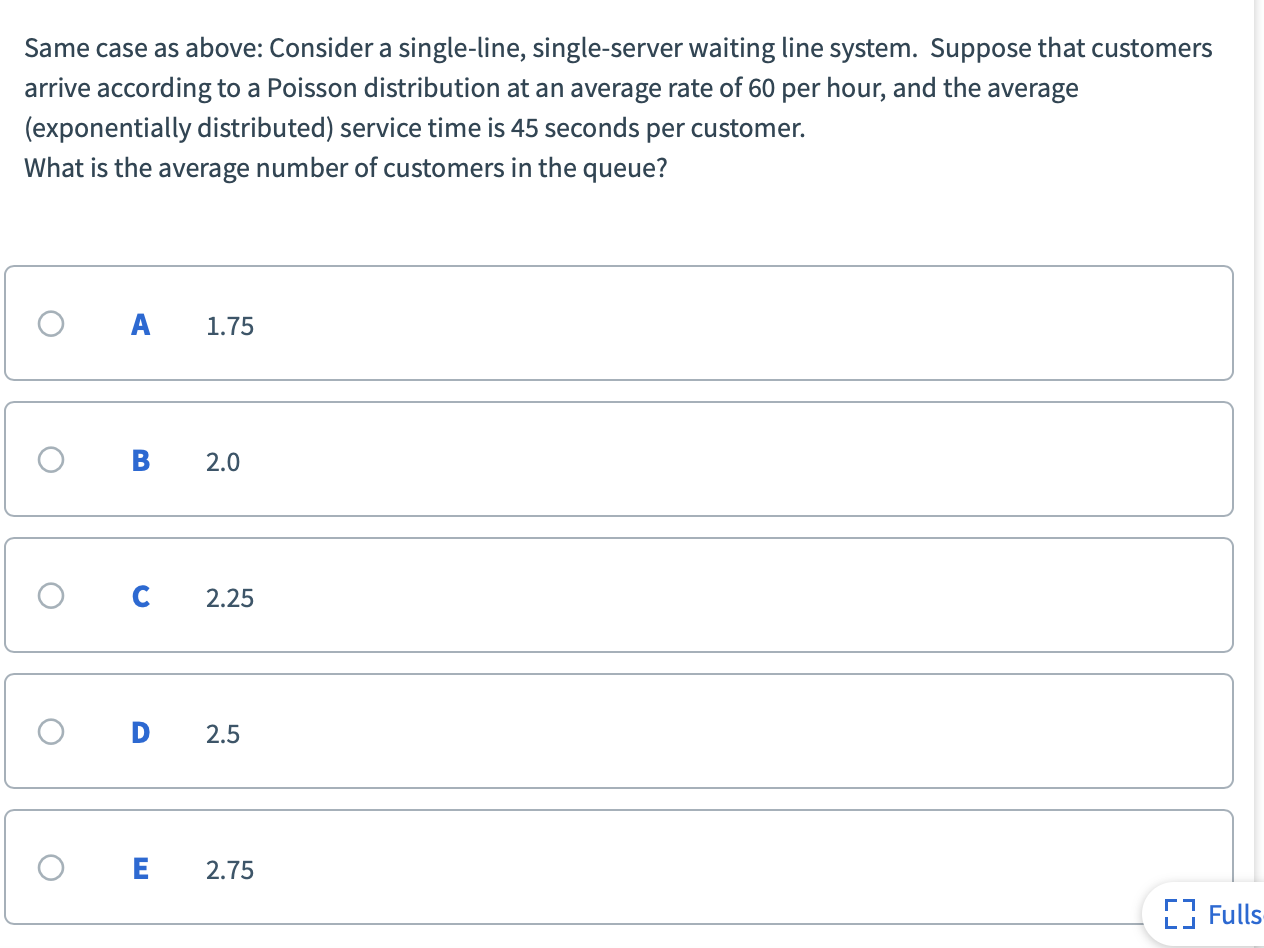Viewport: 1264px width, 948px height.
Task: Select radio button for answer E
Action: point(50,867)
